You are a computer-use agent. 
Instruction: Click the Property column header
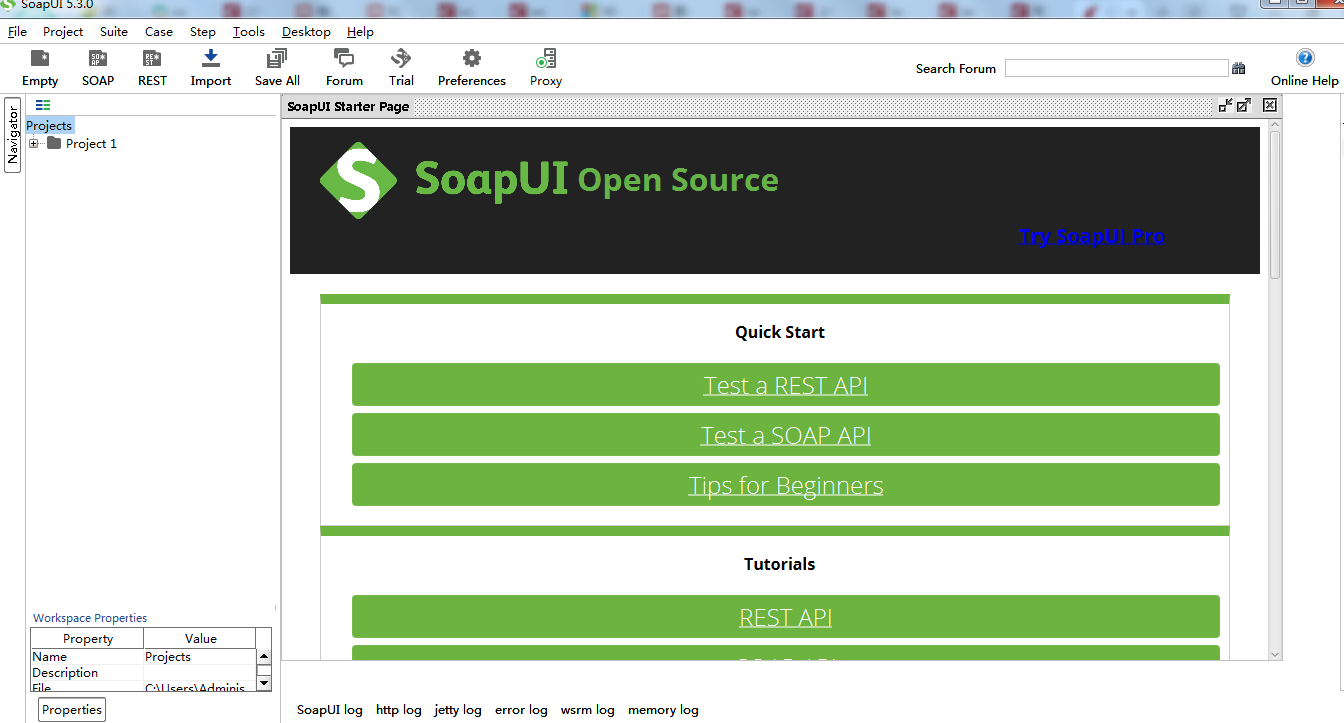click(x=88, y=638)
